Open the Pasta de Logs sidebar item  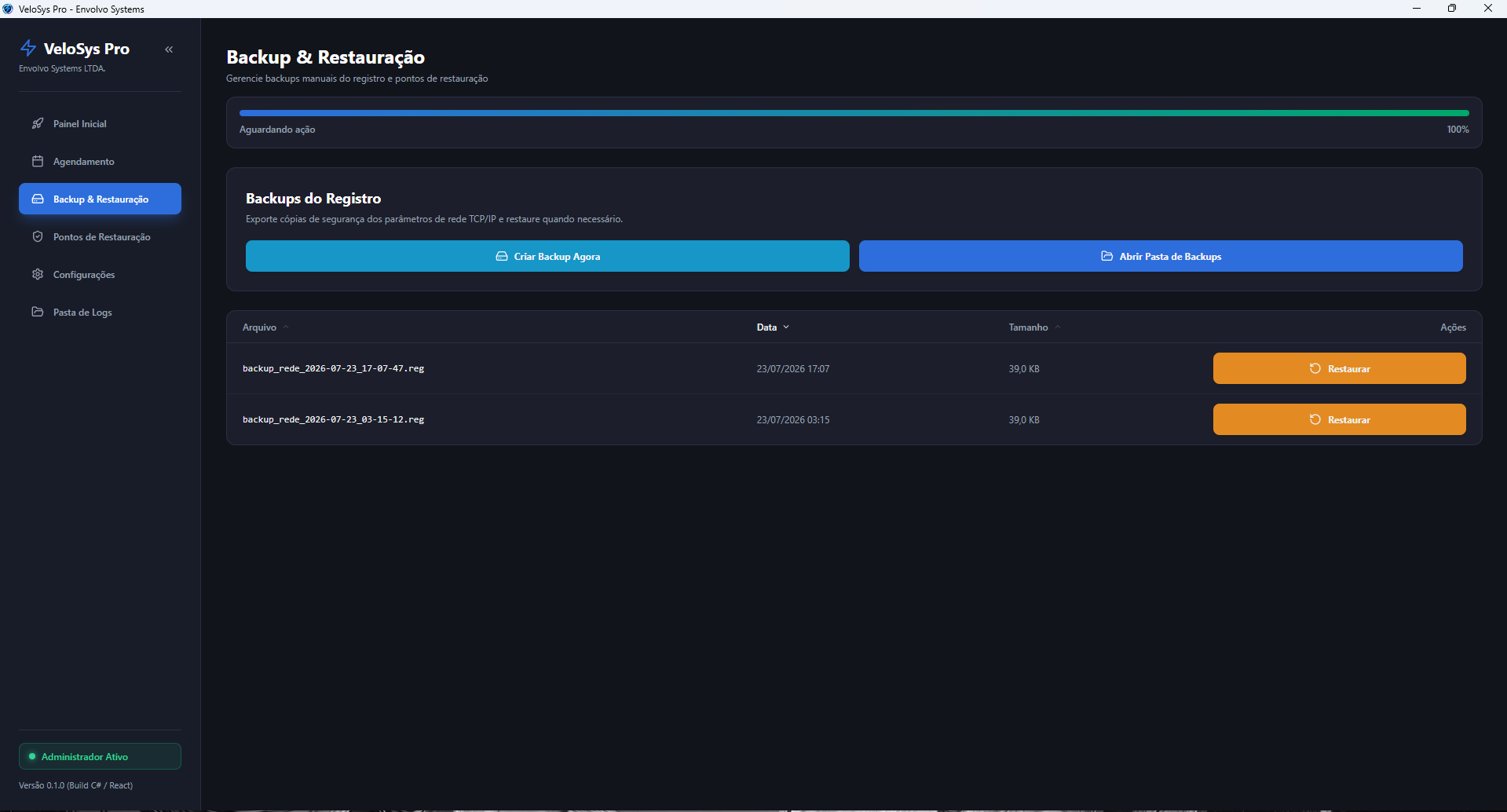click(100, 312)
